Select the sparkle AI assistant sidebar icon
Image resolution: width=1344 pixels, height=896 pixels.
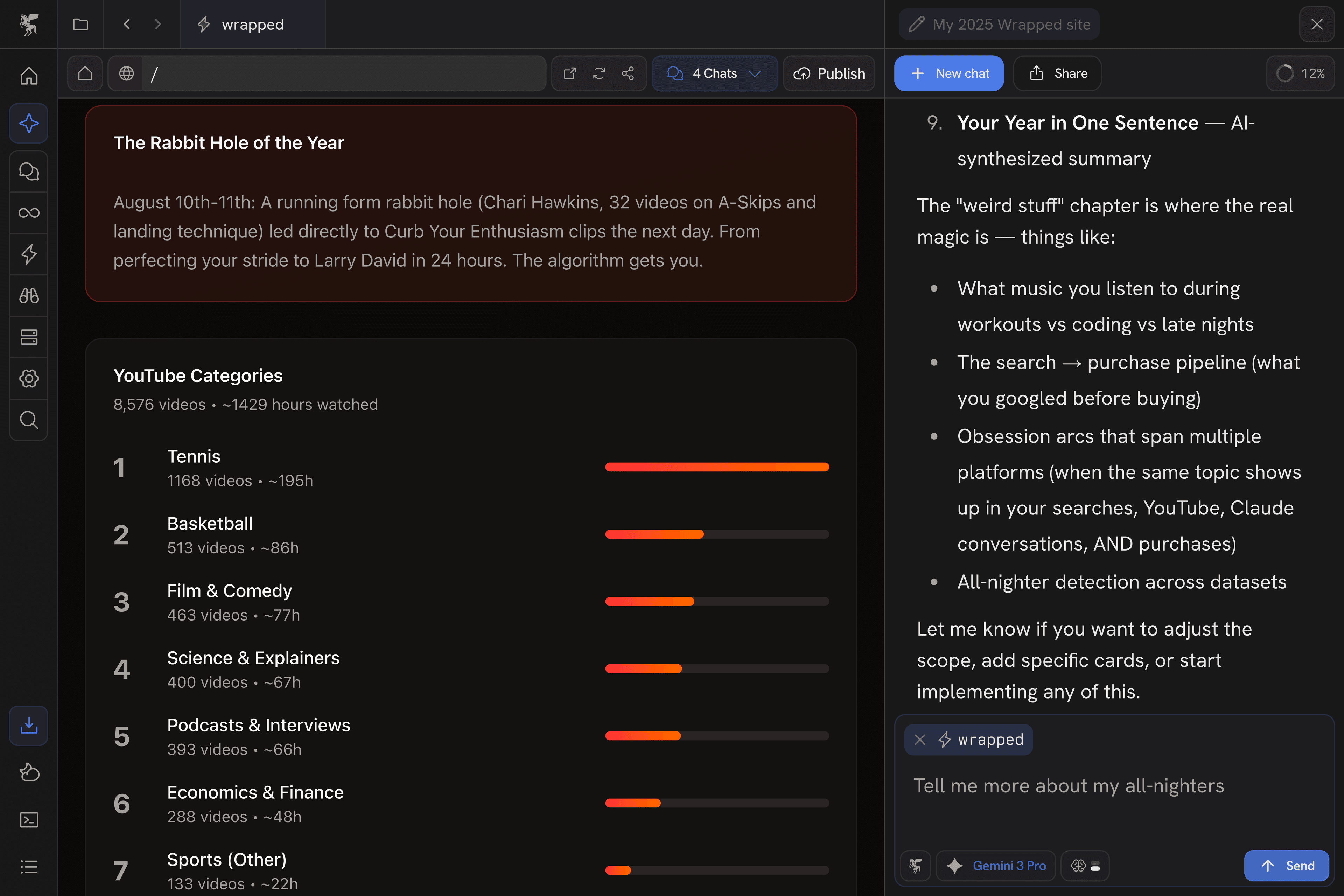pos(29,123)
